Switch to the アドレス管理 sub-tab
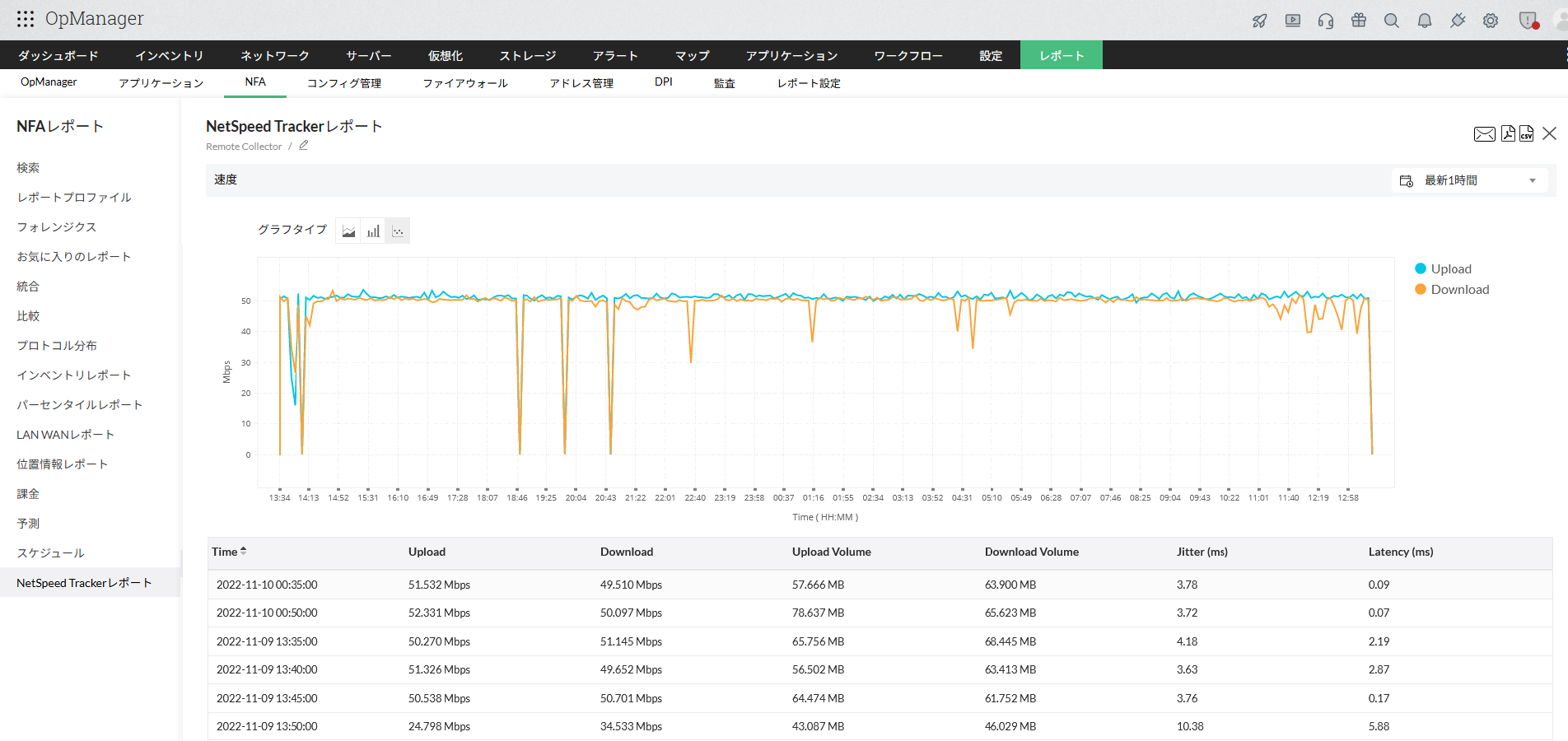The width and height of the screenshot is (1568, 741). 581,83
